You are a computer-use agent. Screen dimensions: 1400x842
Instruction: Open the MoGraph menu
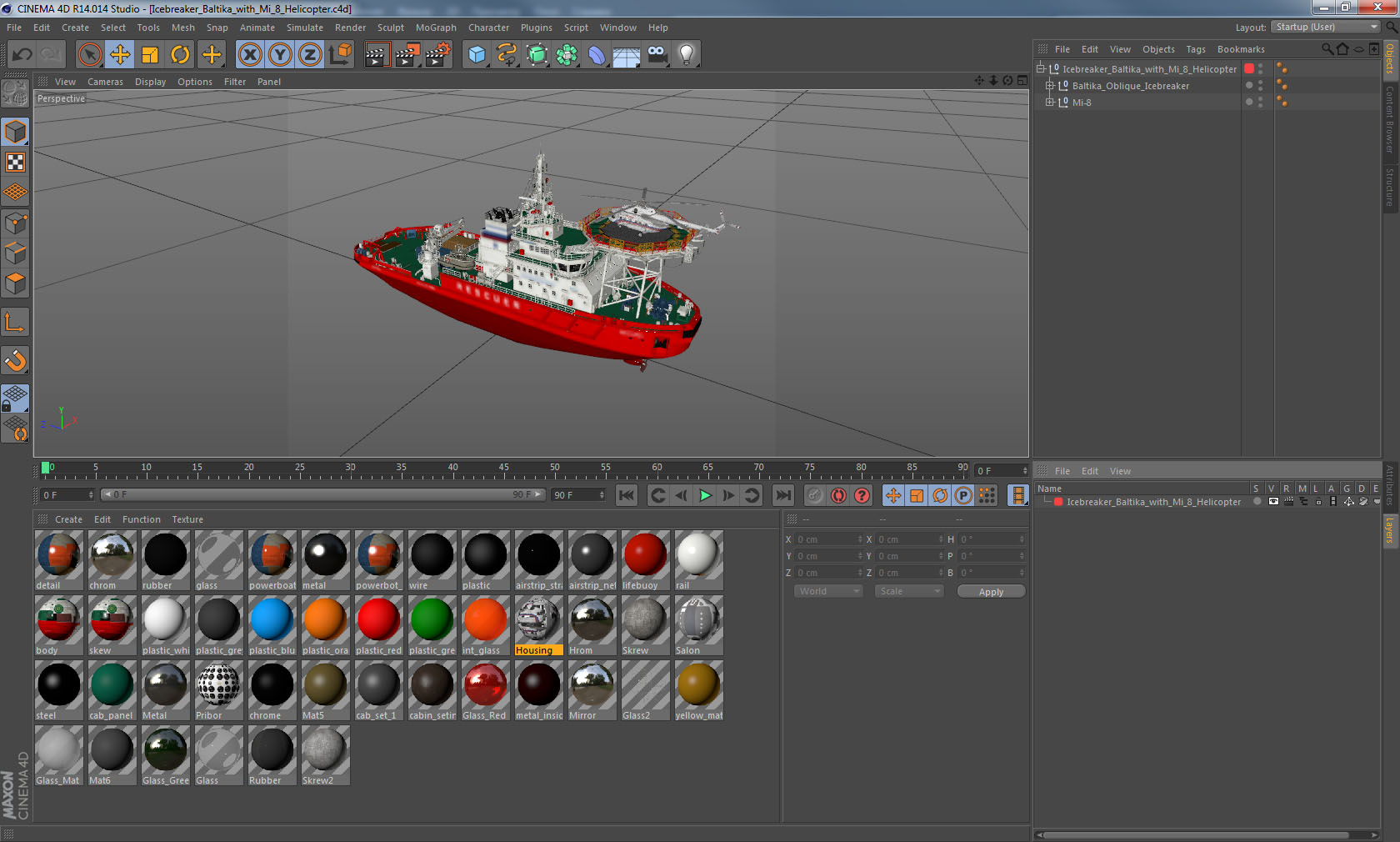click(x=436, y=28)
